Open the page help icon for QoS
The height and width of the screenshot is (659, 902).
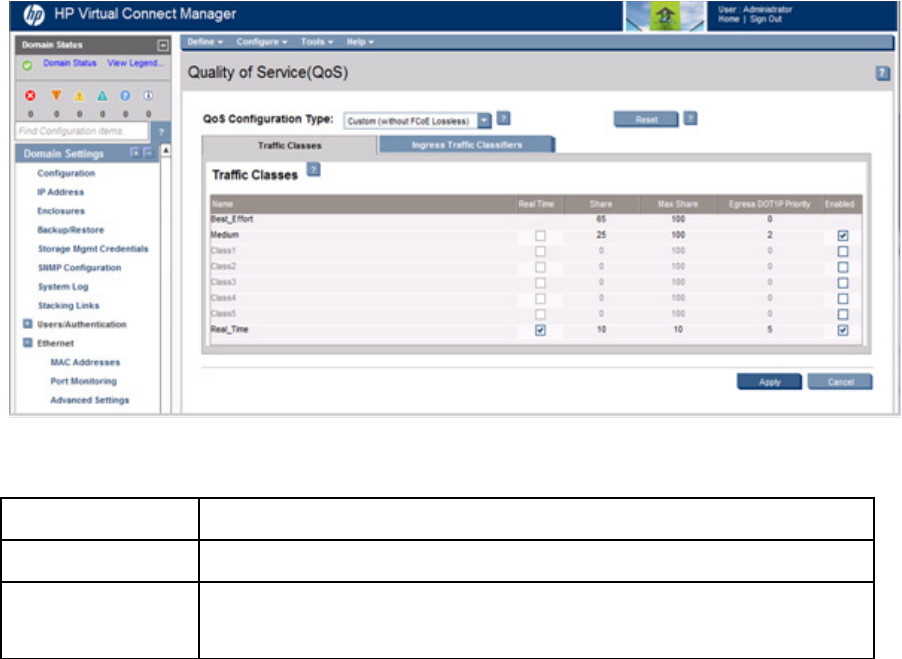[x=882, y=73]
